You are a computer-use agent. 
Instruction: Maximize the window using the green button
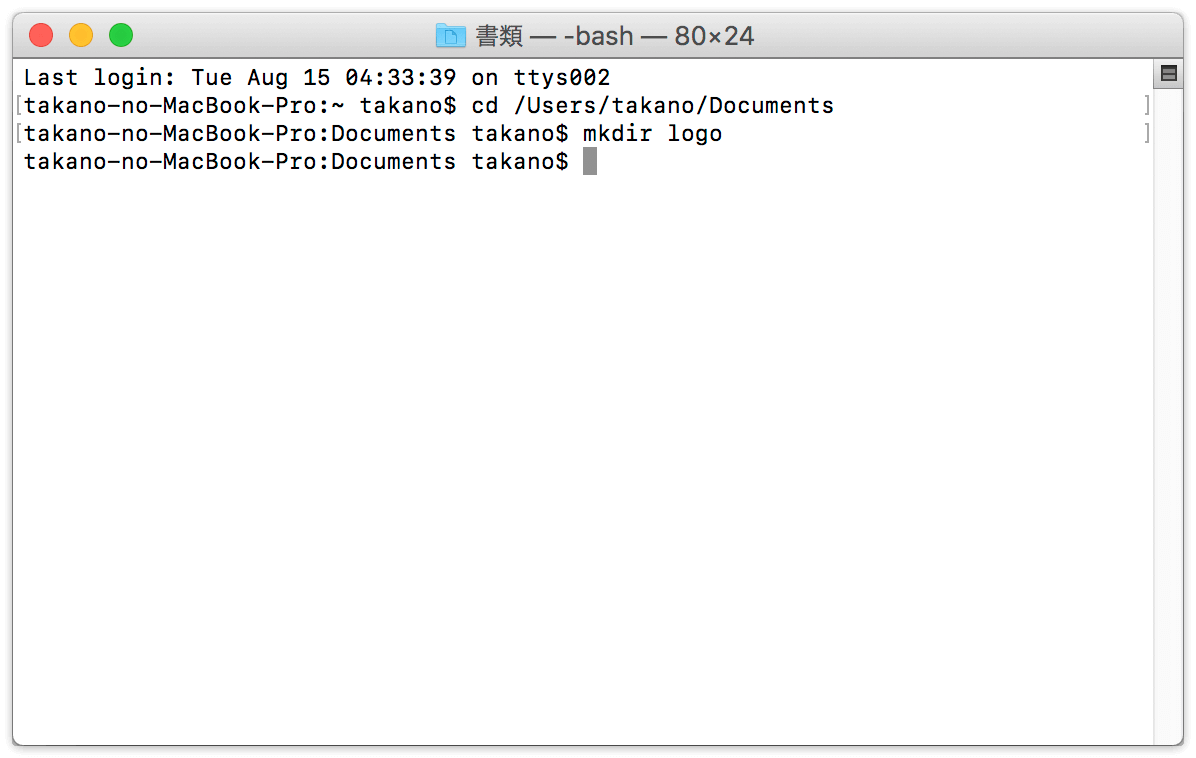coord(121,35)
